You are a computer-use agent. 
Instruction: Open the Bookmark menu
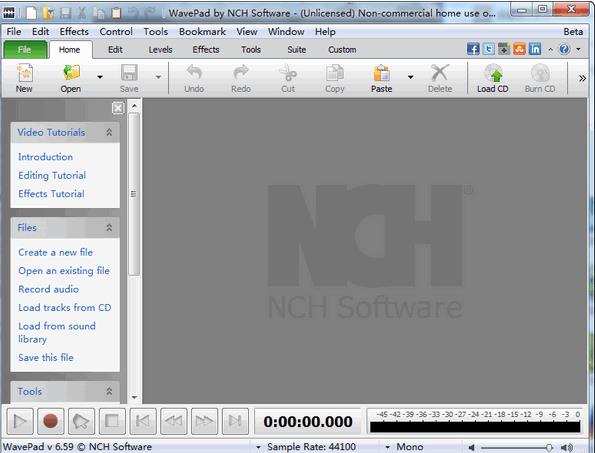point(202,31)
